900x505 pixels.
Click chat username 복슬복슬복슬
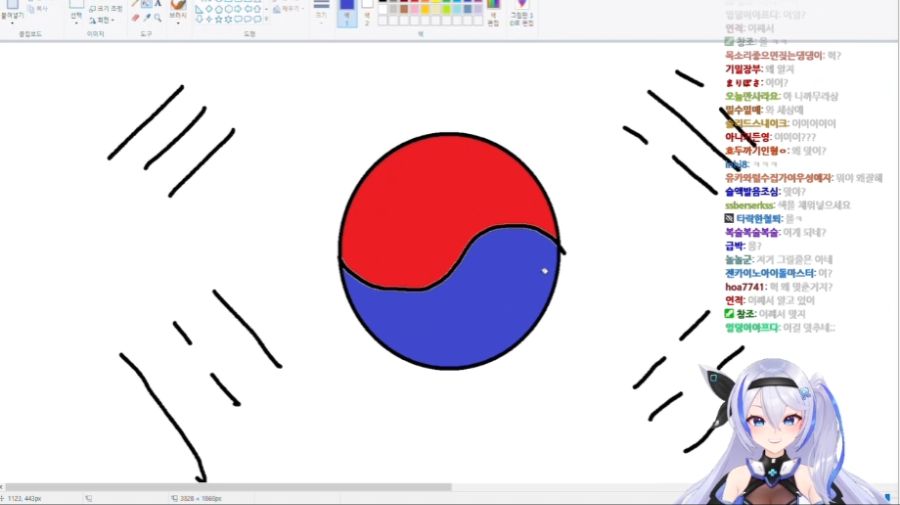pos(752,232)
